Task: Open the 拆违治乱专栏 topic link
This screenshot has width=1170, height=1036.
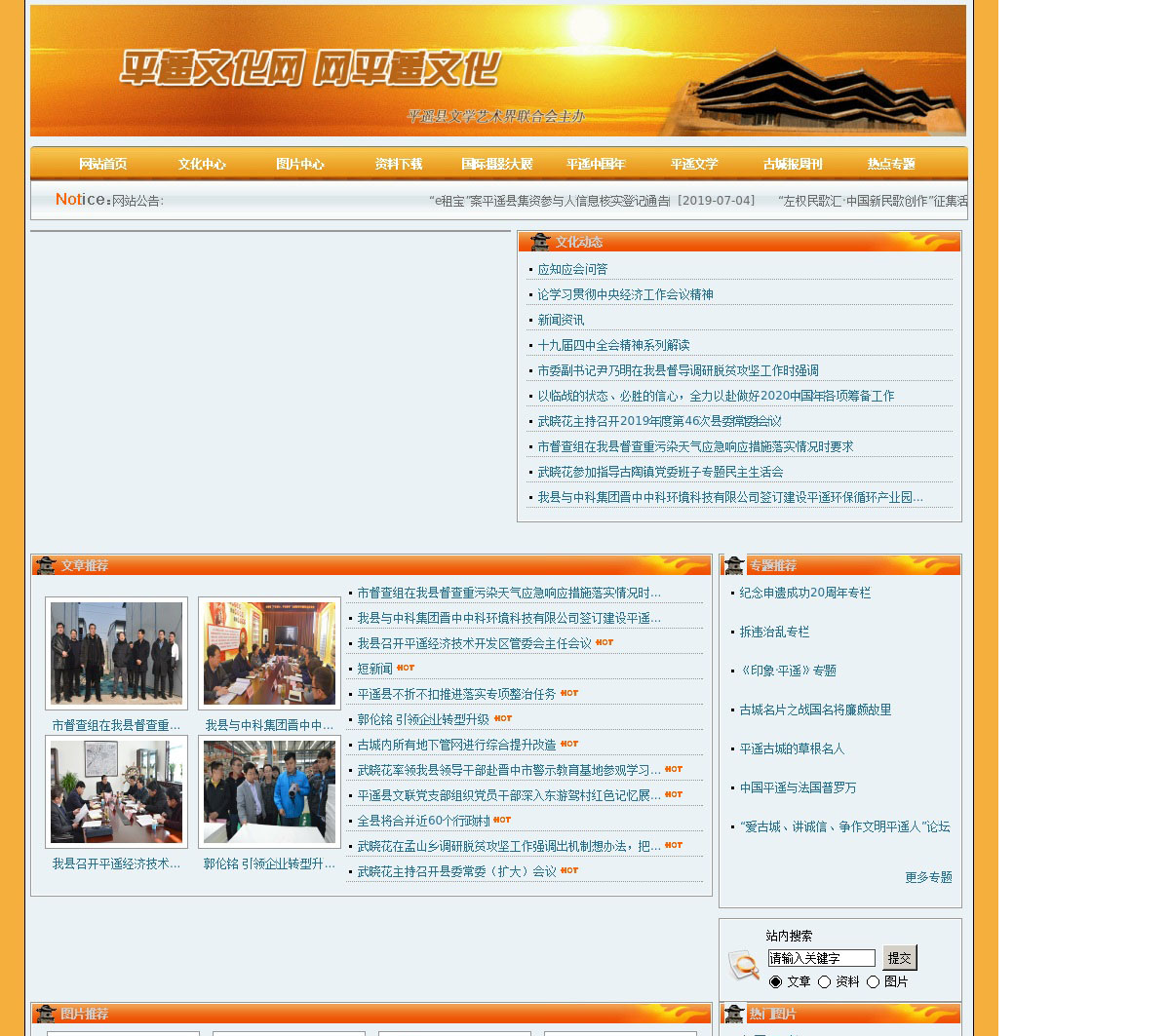Action: click(x=774, y=632)
